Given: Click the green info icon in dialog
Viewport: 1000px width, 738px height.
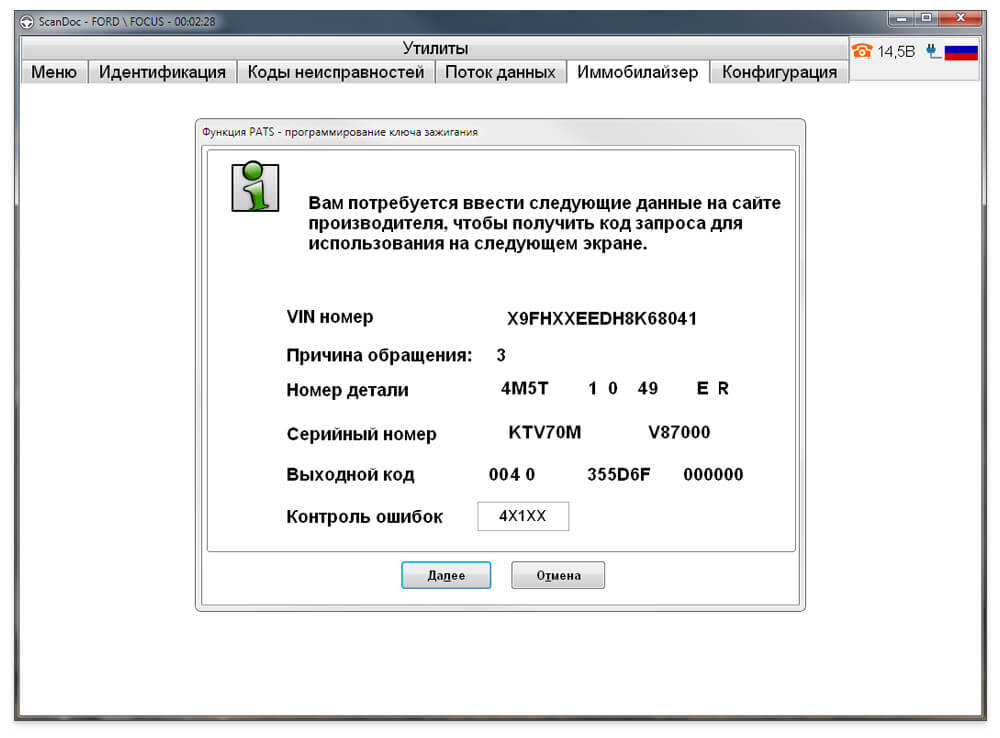Looking at the screenshot, I should coord(255,186).
